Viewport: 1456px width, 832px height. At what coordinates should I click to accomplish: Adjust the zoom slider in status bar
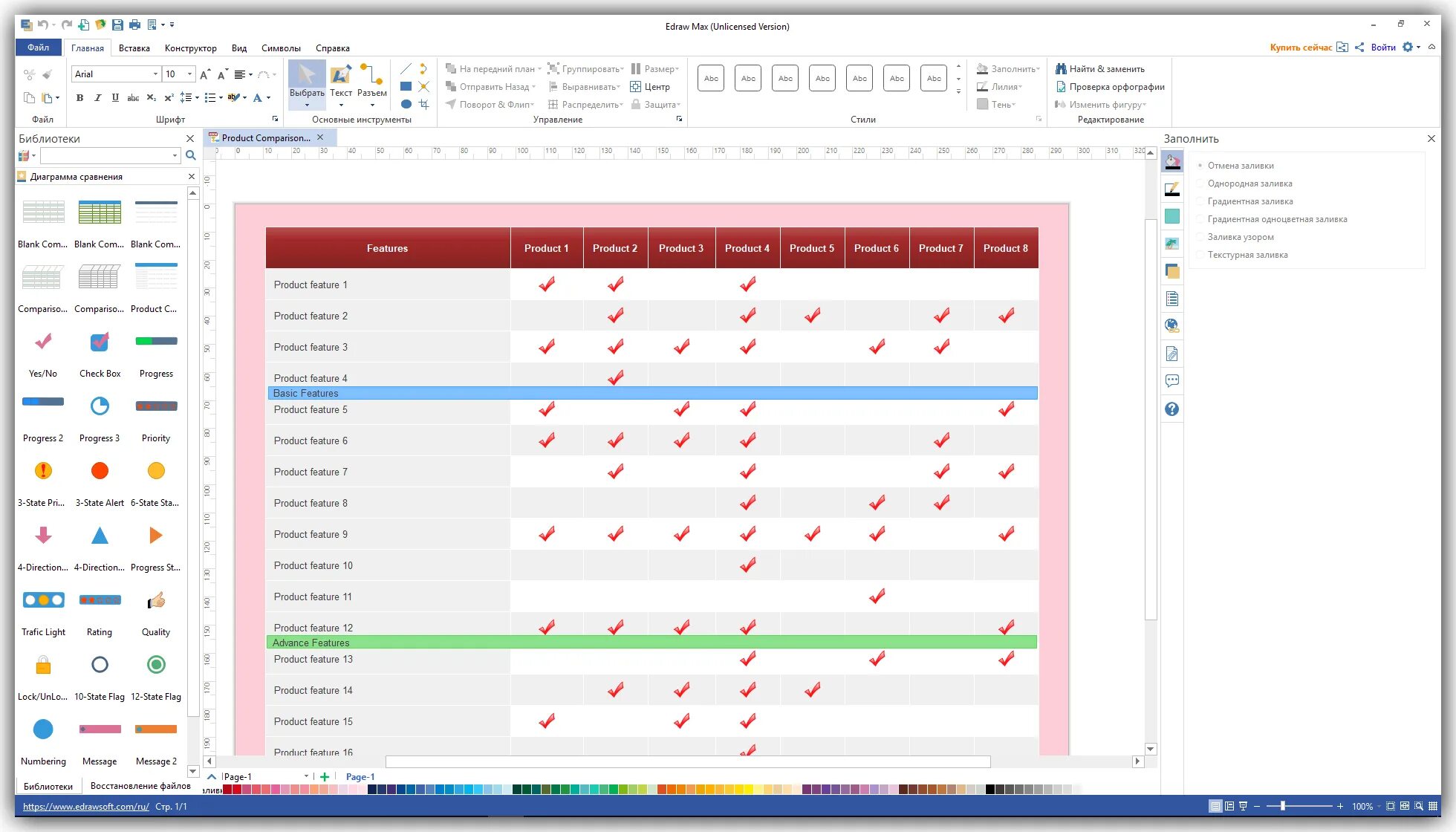coord(1283,806)
